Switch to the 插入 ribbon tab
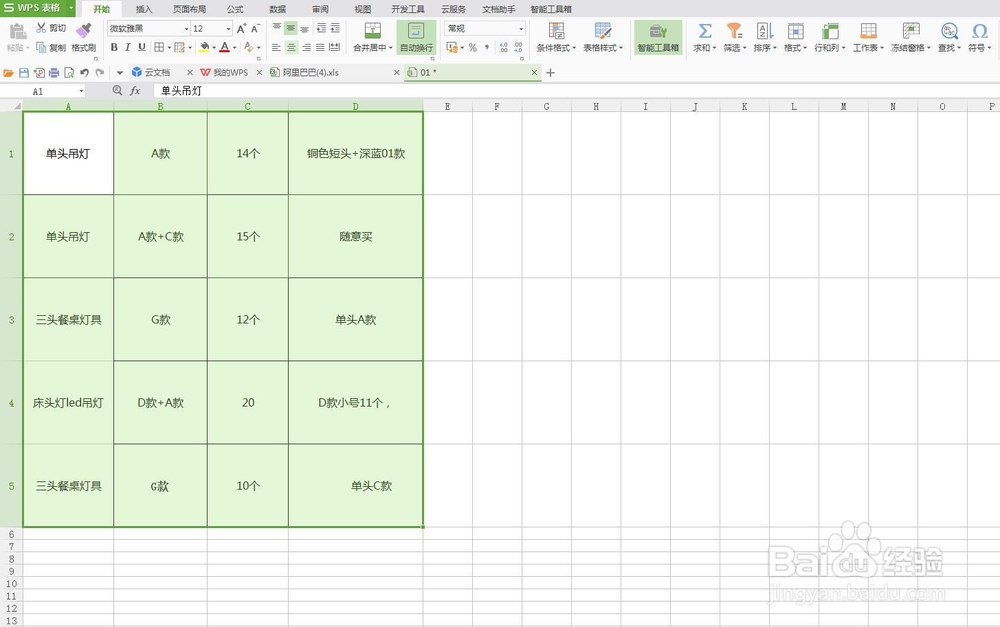The width and height of the screenshot is (1000, 627). coord(143,9)
